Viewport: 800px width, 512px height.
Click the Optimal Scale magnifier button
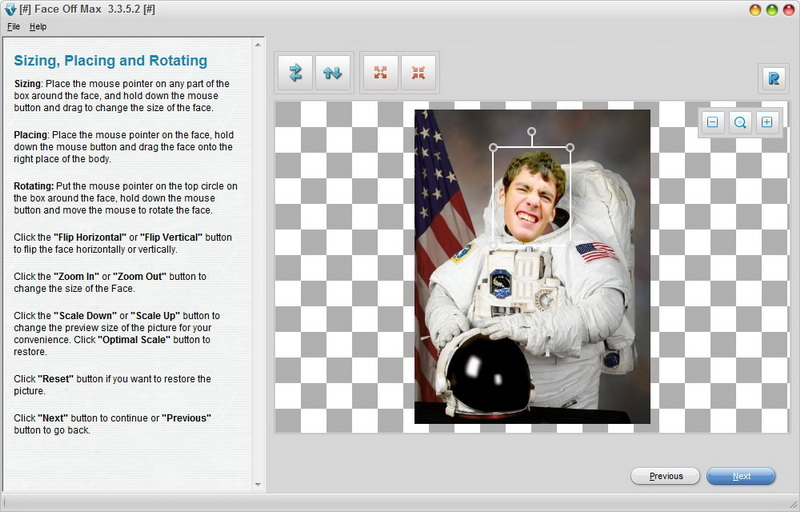click(740, 123)
